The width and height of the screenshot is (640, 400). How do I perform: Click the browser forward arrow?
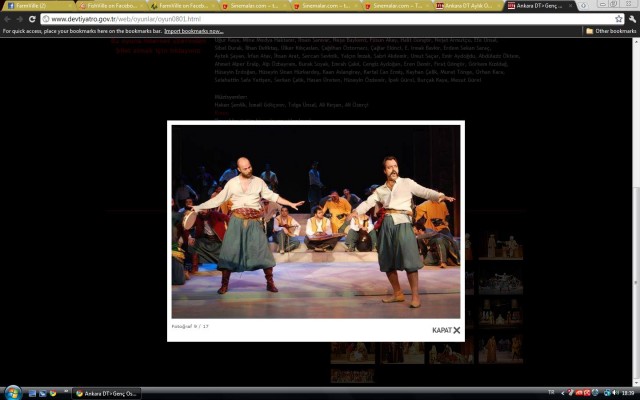[20, 19]
